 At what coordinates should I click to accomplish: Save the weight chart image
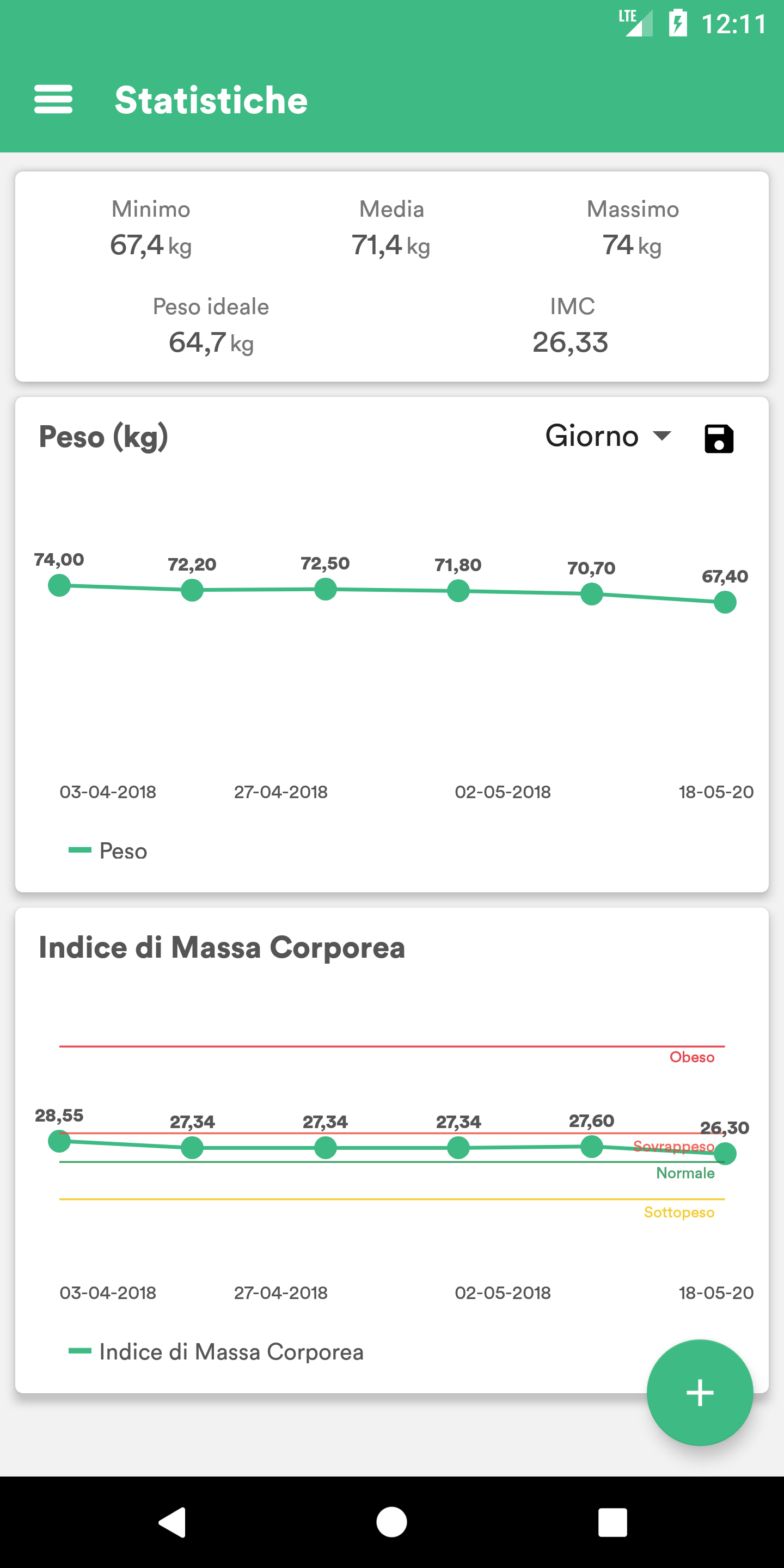point(719,438)
